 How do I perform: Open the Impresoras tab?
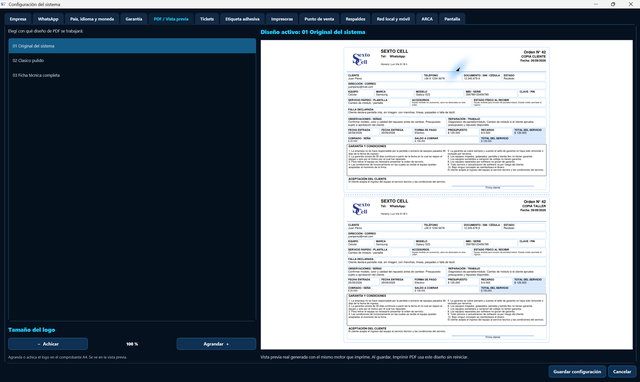pyautogui.click(x=282, y=19)
